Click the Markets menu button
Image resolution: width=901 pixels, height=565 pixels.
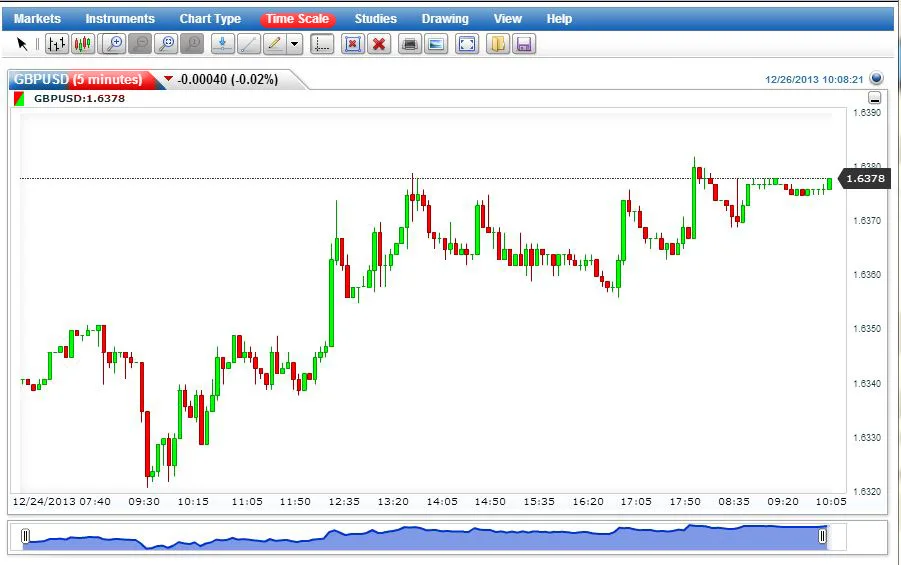coord(37,19)
